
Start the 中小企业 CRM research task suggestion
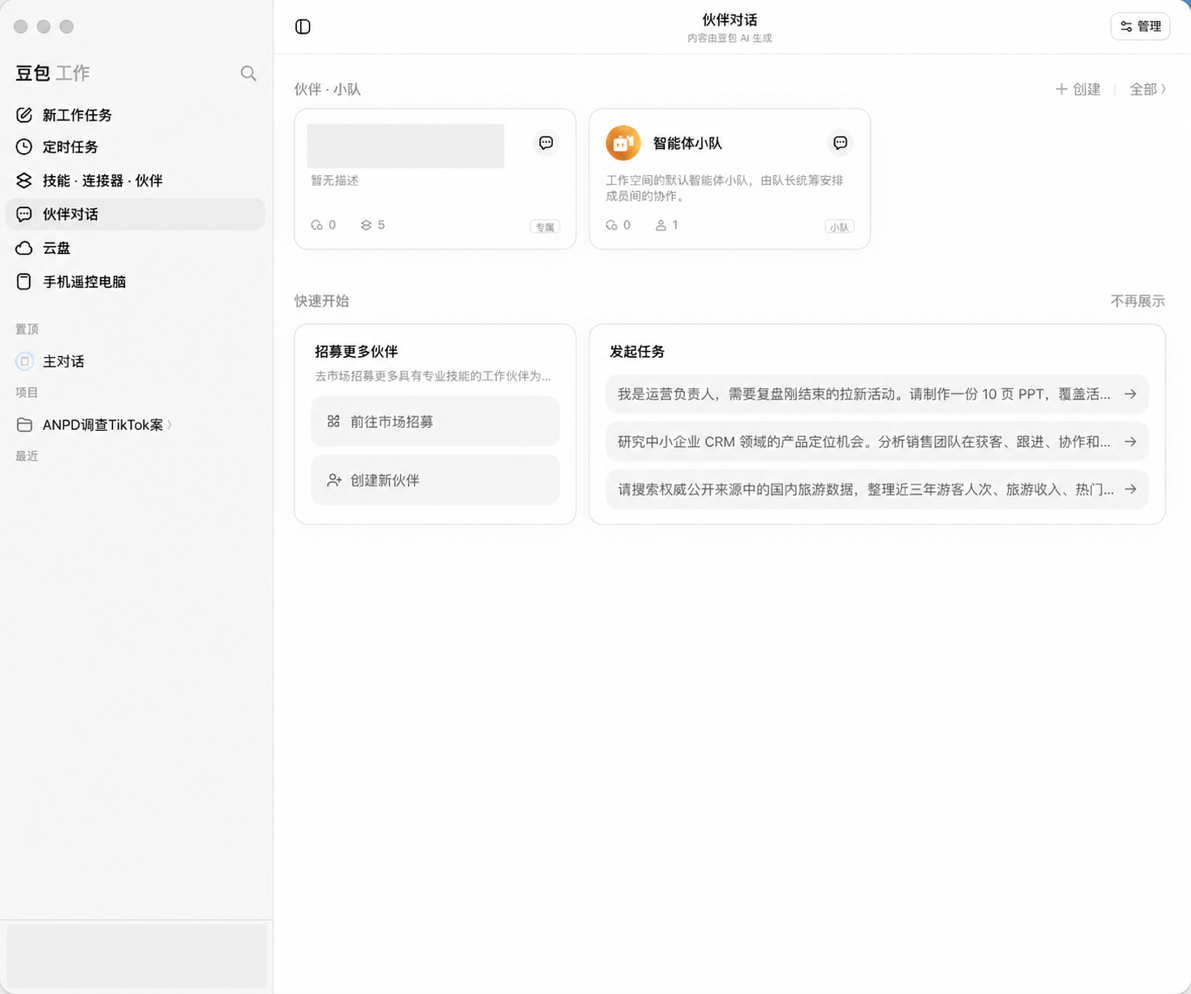877,441
